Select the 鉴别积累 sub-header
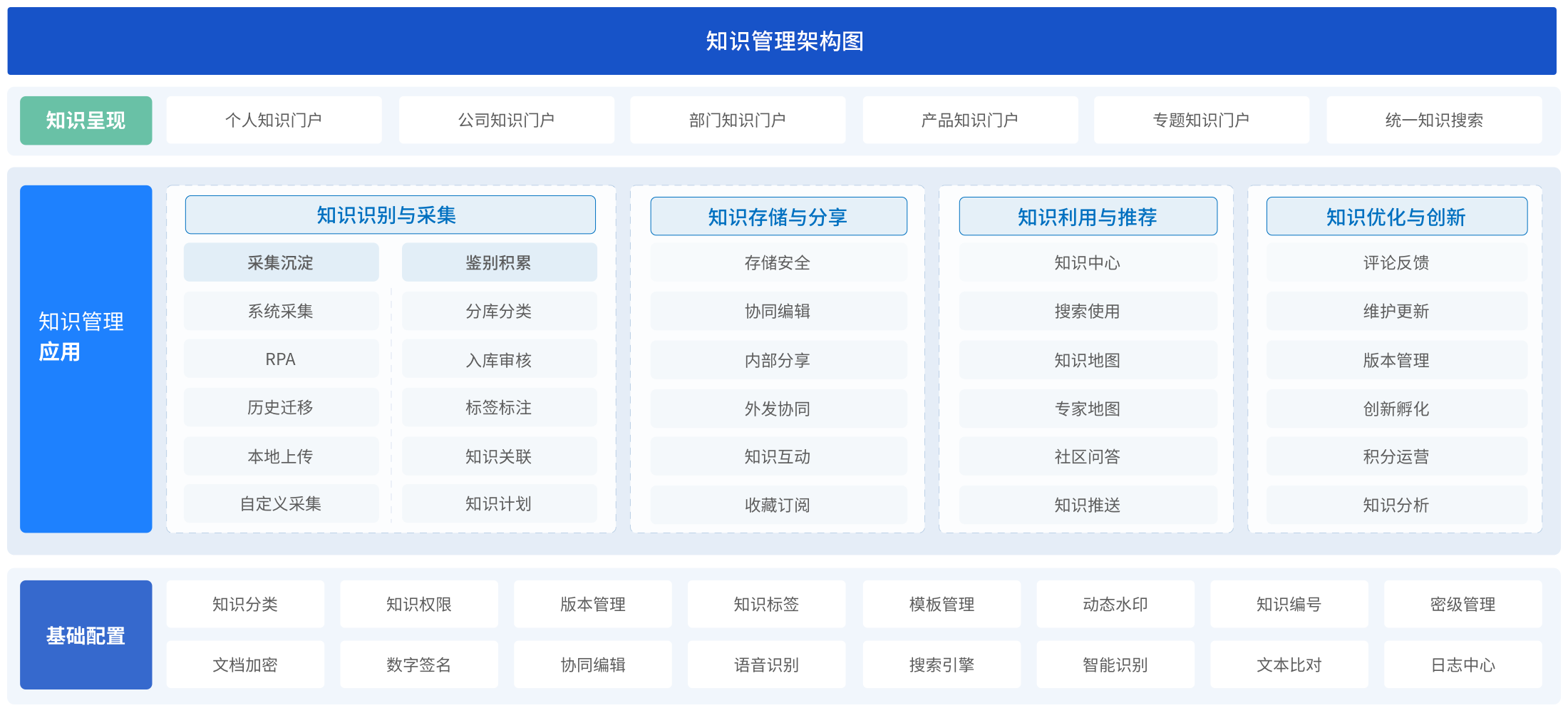The height and width of the screenshot is (713, 1568). 499,262
